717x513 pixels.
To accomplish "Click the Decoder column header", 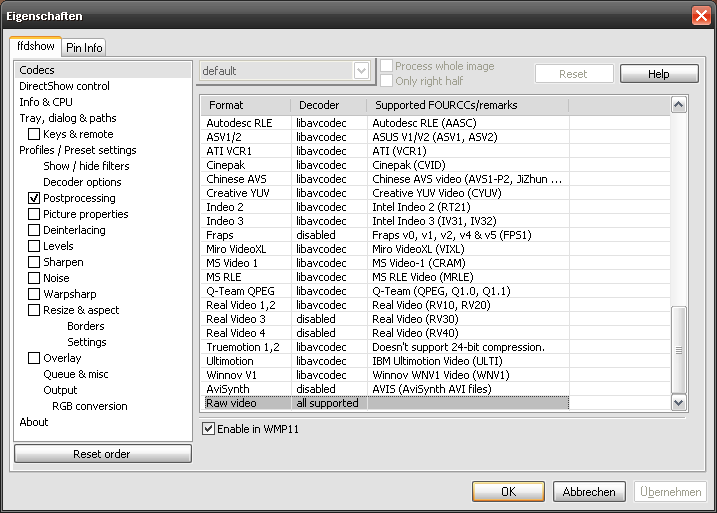I will 328,105.
